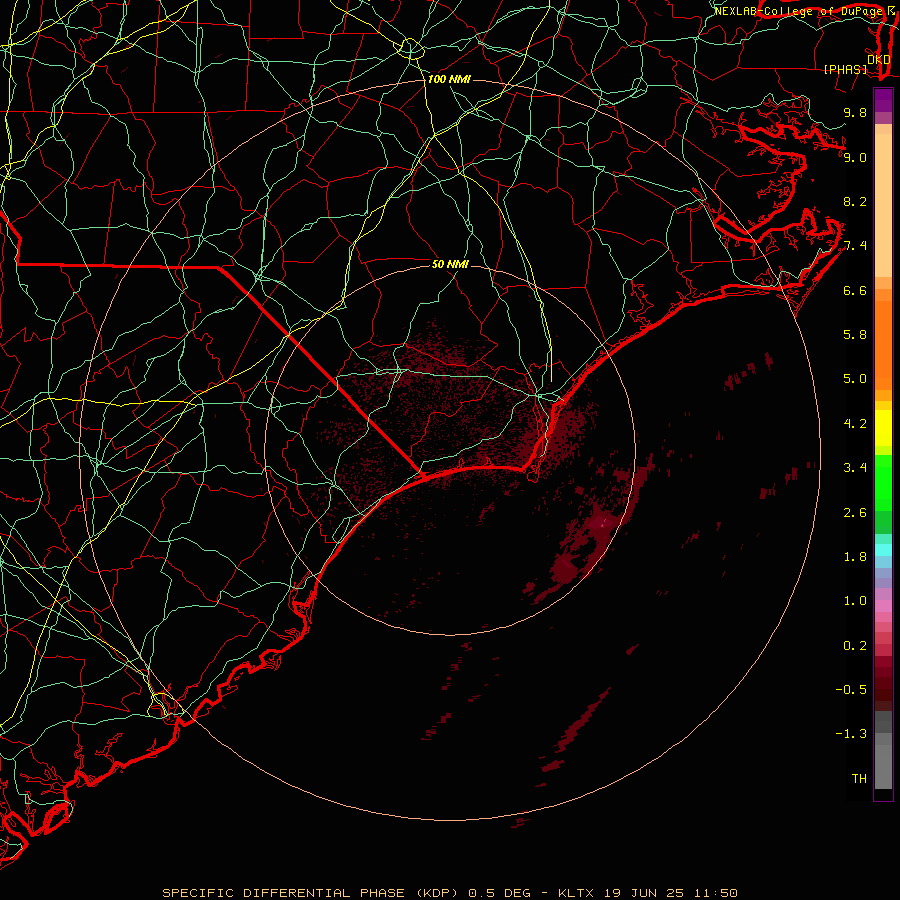
Task: Click the 0.2 legend value
Action: pos(855,646)
